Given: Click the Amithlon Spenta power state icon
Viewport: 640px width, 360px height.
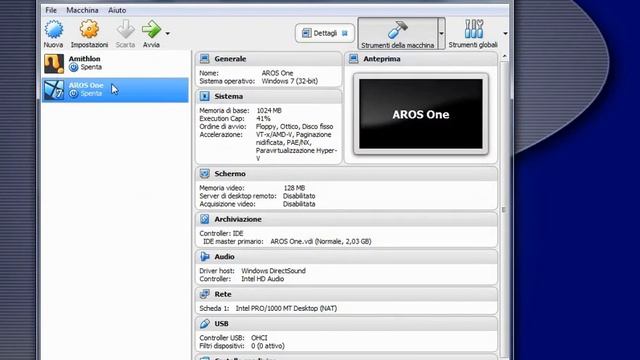Looking at the screenshot, I should coord(73,67).
